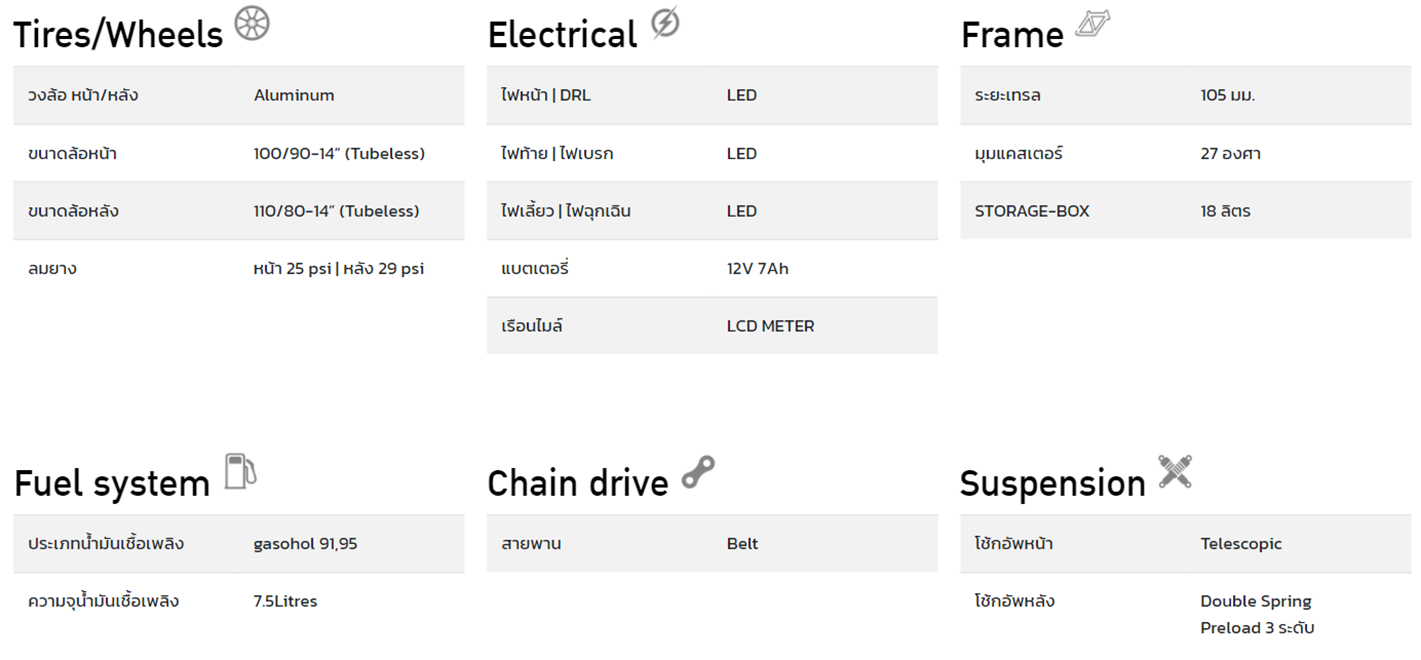Image resolution: width=1421 pixels, height=660 pixels.
Task: Click the Chain drive heading
Action: click(578, 484)
